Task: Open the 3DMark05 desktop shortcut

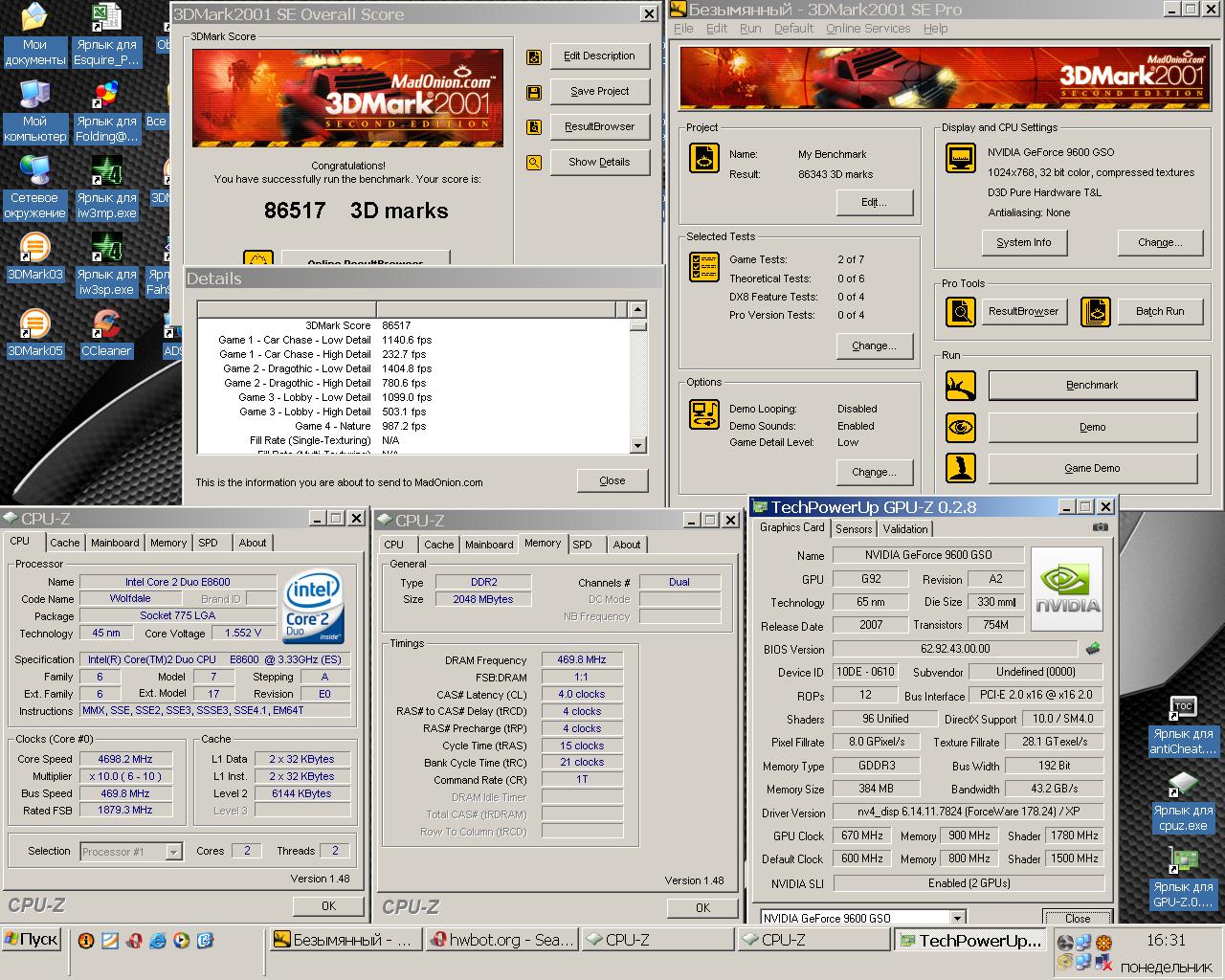Action: [x=35, y=332]
